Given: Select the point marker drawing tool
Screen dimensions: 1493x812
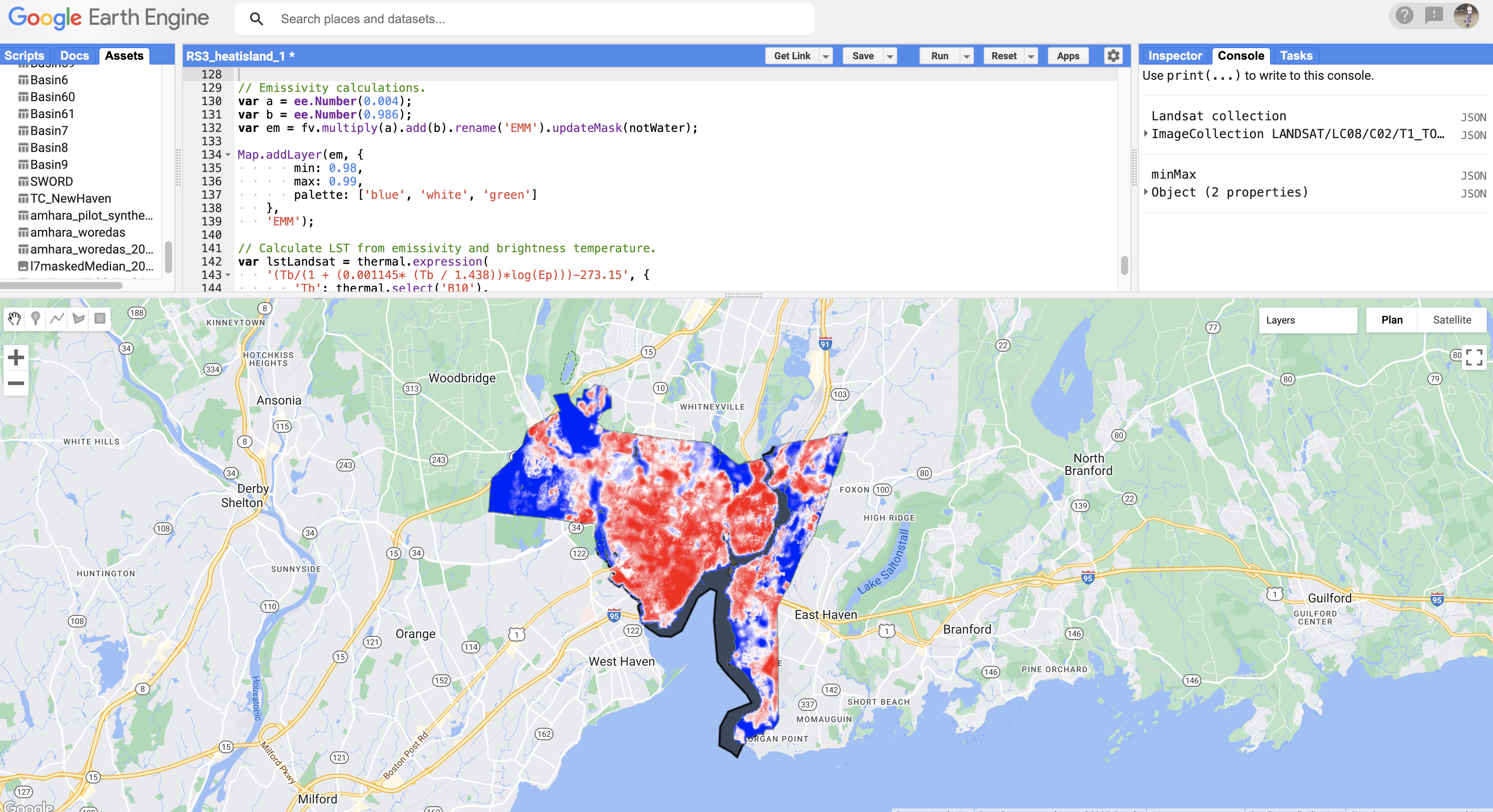Looking at the screenshot, I should pyautogui.click(x=35, y=319).
